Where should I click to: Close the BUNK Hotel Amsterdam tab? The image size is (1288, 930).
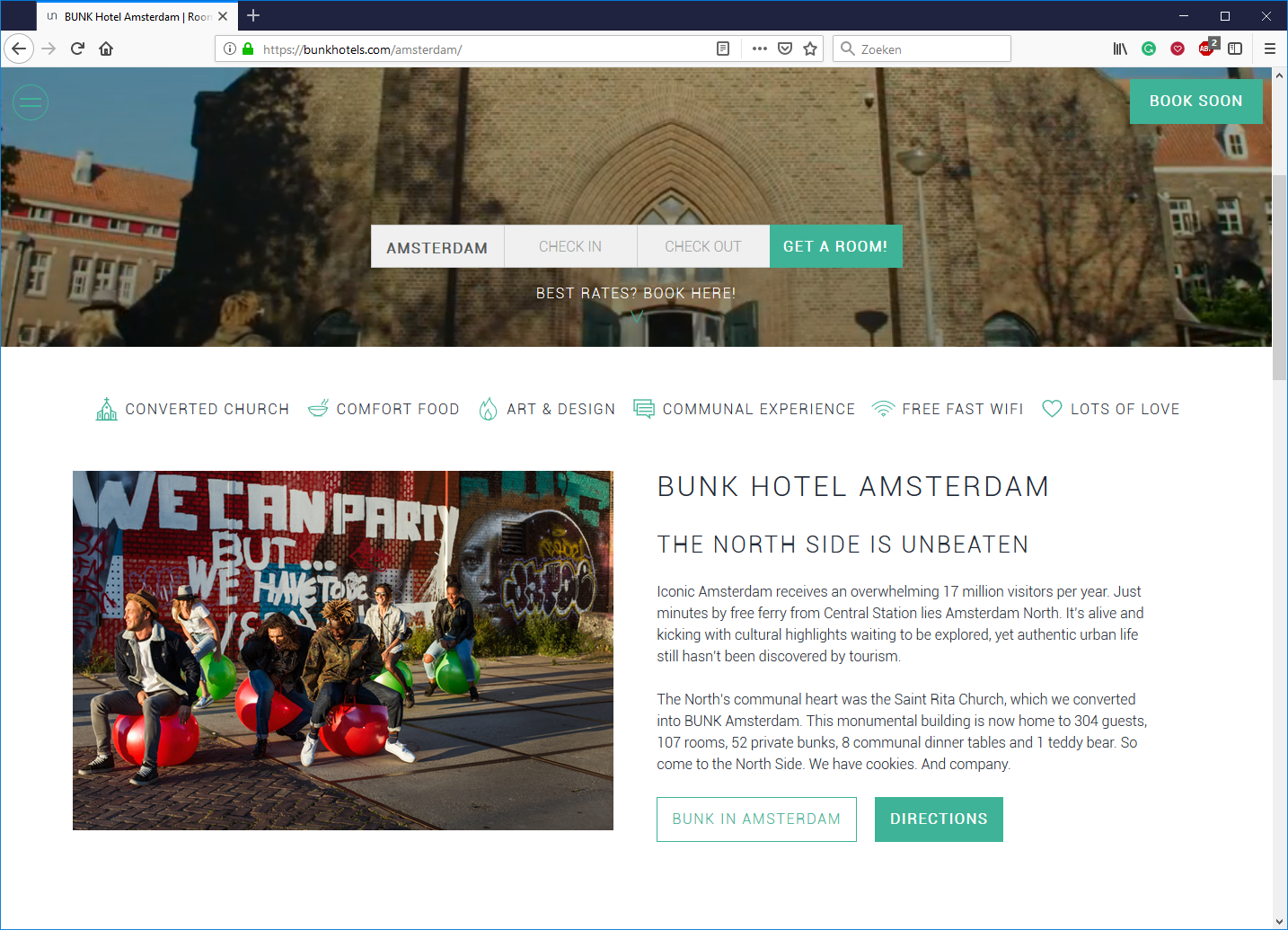223,16
